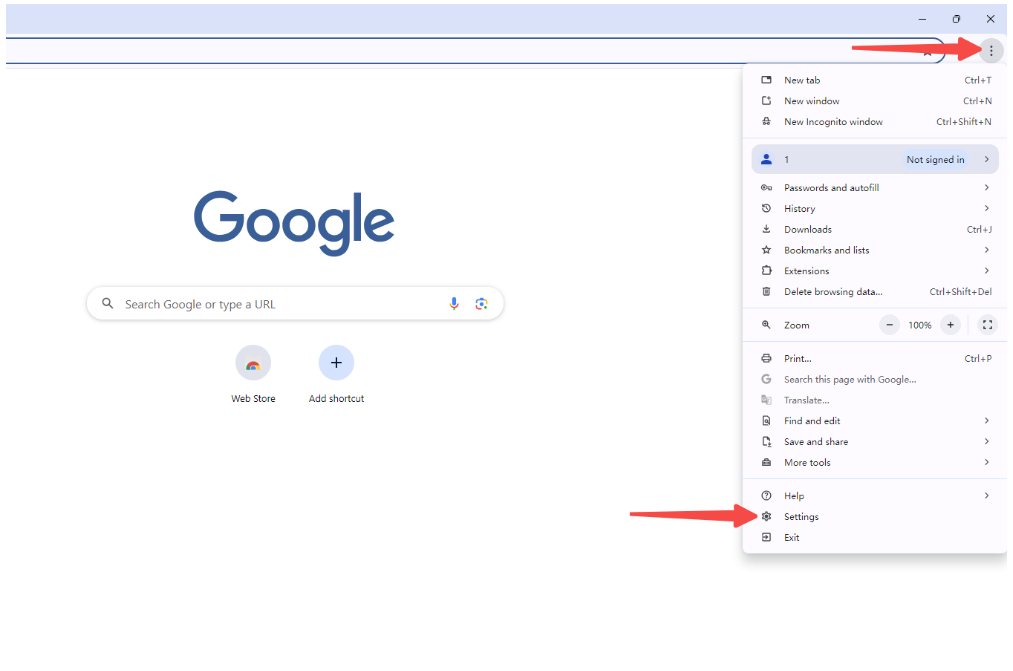
Task: Click the Settings gear icon
Action: tap(766, 516)
